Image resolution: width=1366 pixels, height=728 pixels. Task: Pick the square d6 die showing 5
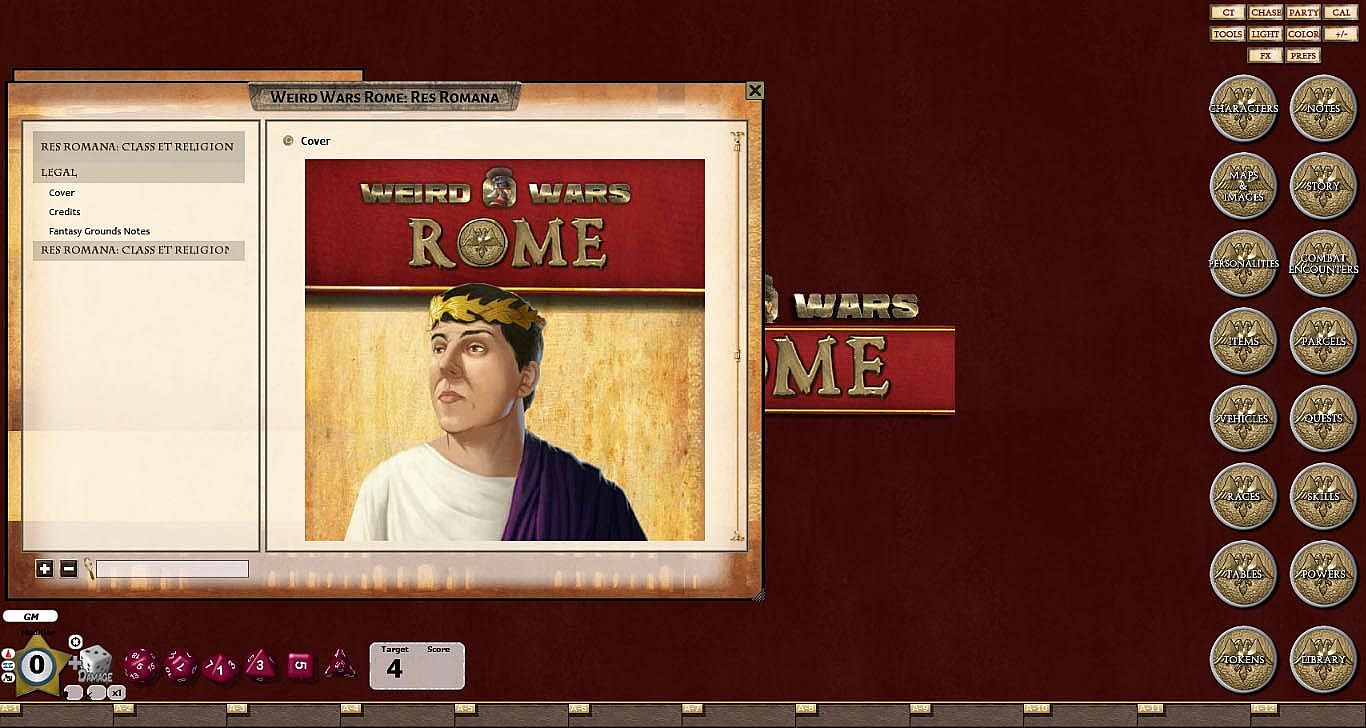300,665
